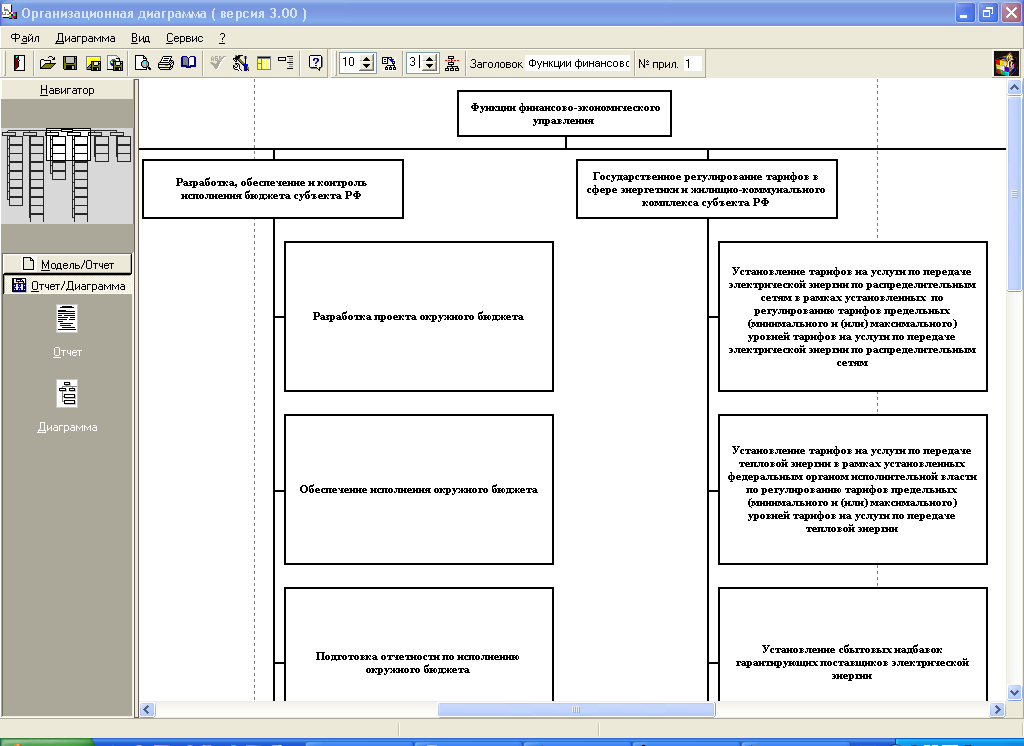The image size is (1024, 746).
Task: Click the horizontal scrollbar right arrow
Action: (x=997, y=709)
